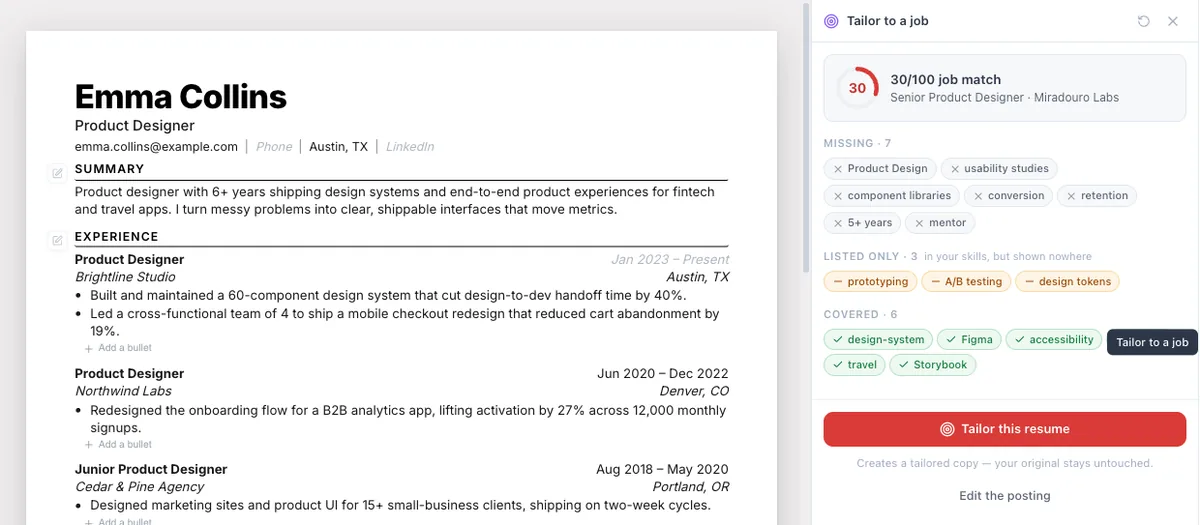The height and width of the screenshot is (525, 1200).
Task: Click the summary paragraph text
Action: [x=395, y=201]
